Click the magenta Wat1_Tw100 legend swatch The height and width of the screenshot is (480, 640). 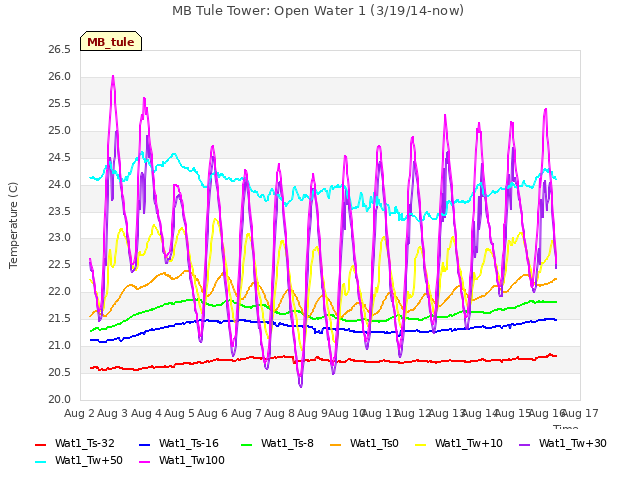[x=145, y=462]
